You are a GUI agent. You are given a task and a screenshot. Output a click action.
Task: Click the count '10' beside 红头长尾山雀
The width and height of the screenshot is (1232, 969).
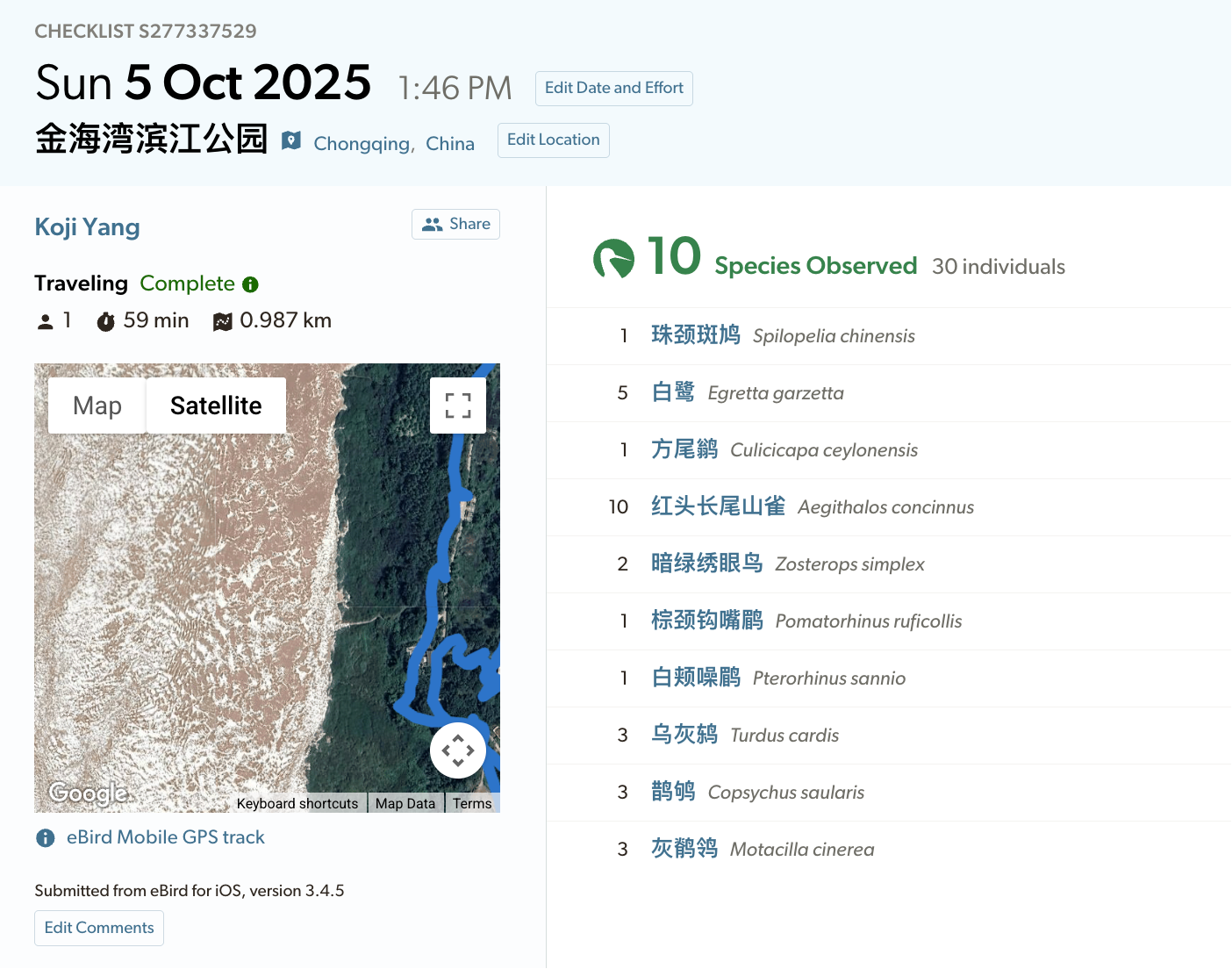pyautogui.click(x=619, y=507)
